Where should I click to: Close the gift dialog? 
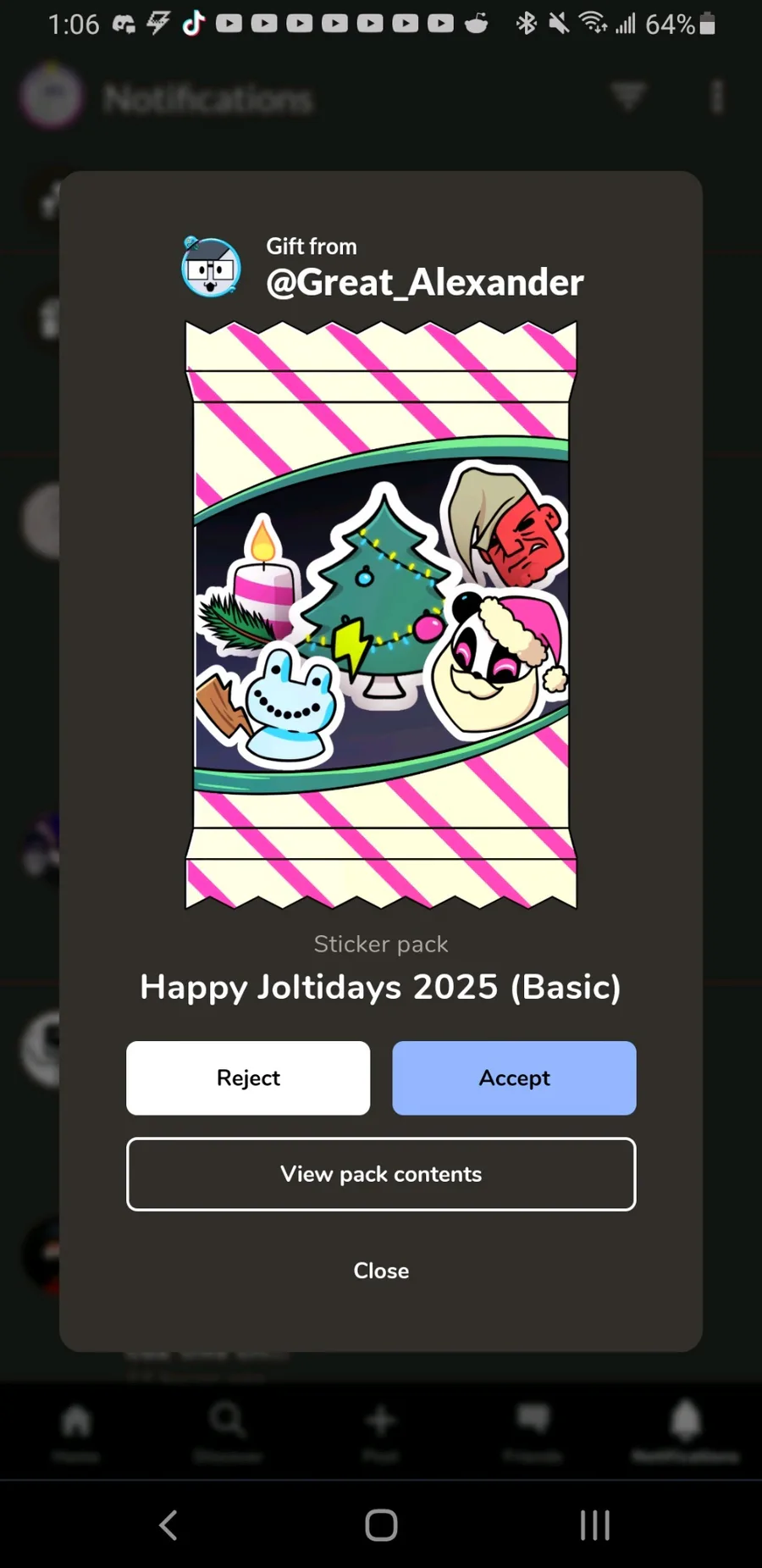(381, 1271)
